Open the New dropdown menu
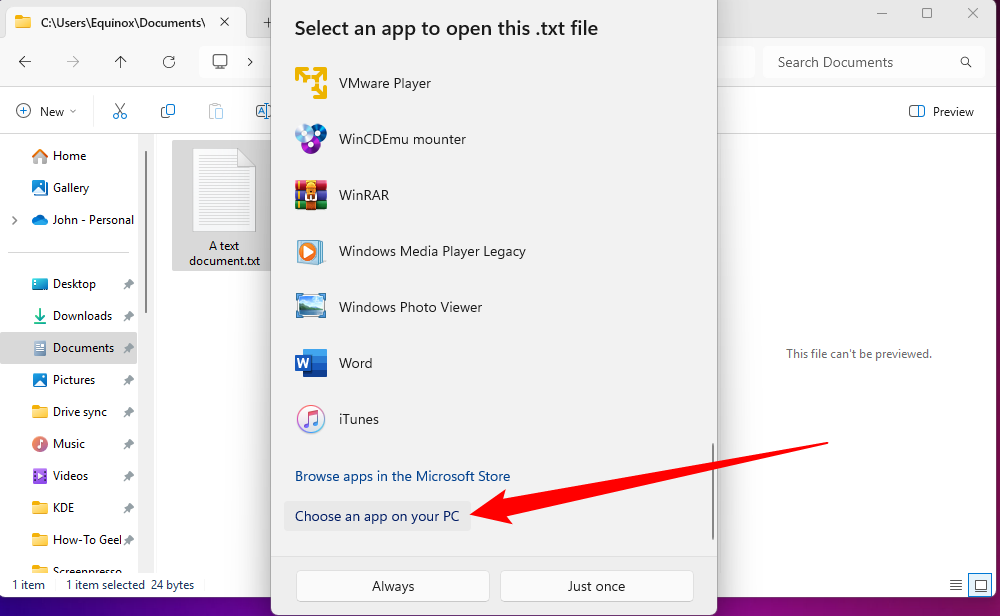This screenshot has height=616, width=1000. click(x=46, y=112)
